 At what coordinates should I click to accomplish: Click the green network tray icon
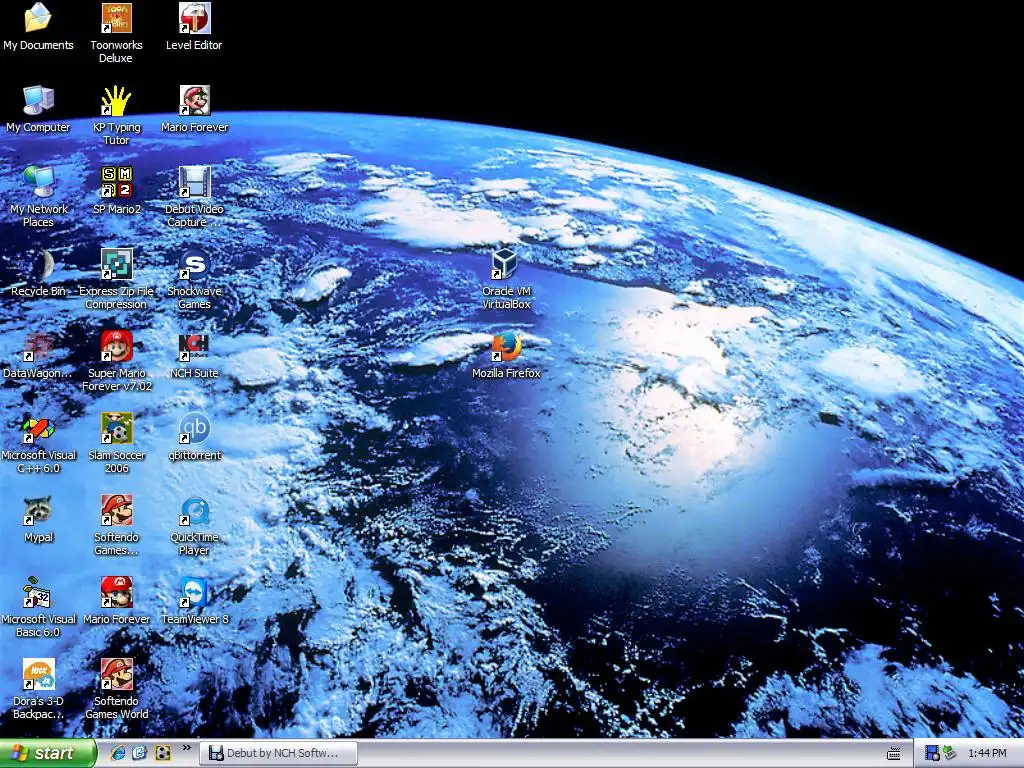[950, 753]
